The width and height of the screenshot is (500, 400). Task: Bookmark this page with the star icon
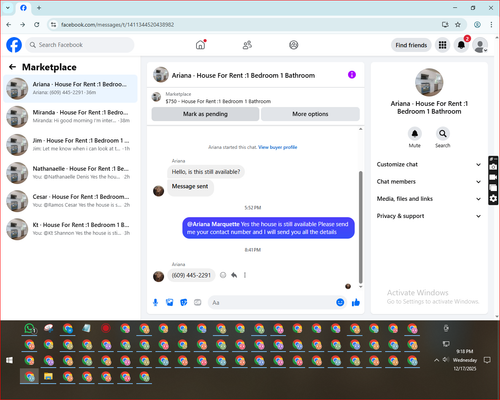point(458,24)
